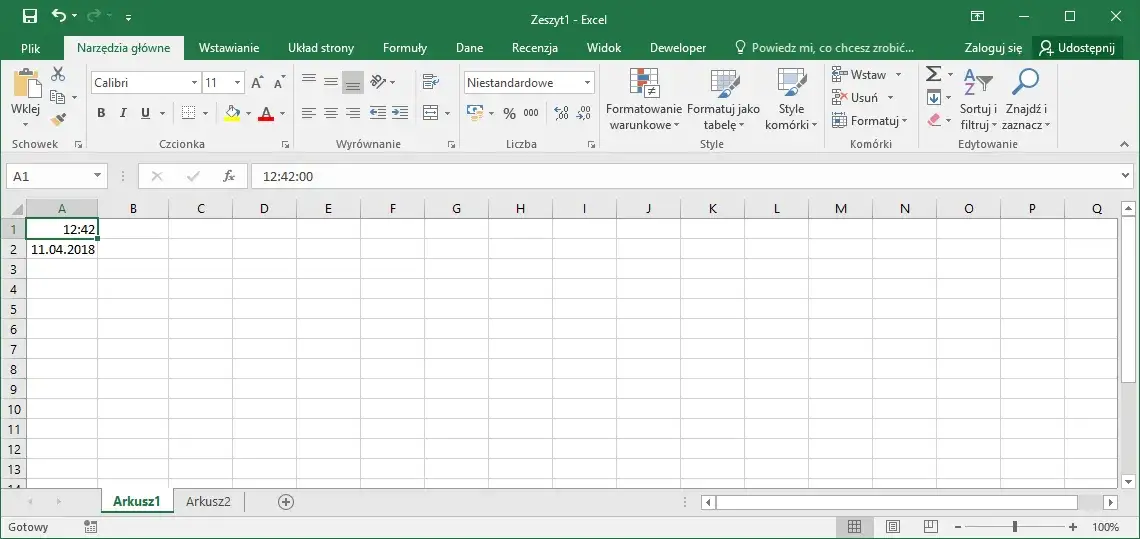The image size is (1140, 539).
Task: Click the Merge and Center icon
Action: [x=431, y=113]
